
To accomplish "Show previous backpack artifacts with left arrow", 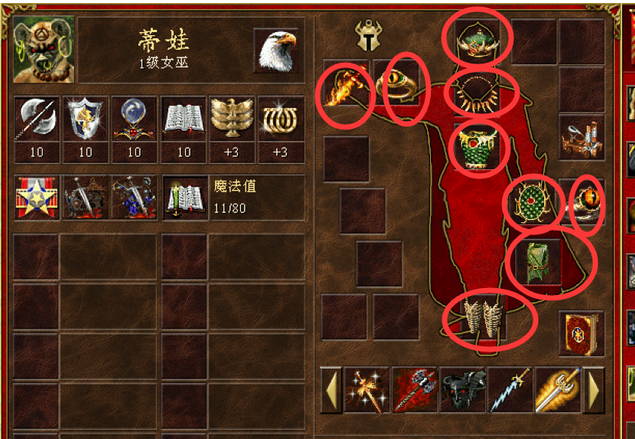I will point(331,390).
